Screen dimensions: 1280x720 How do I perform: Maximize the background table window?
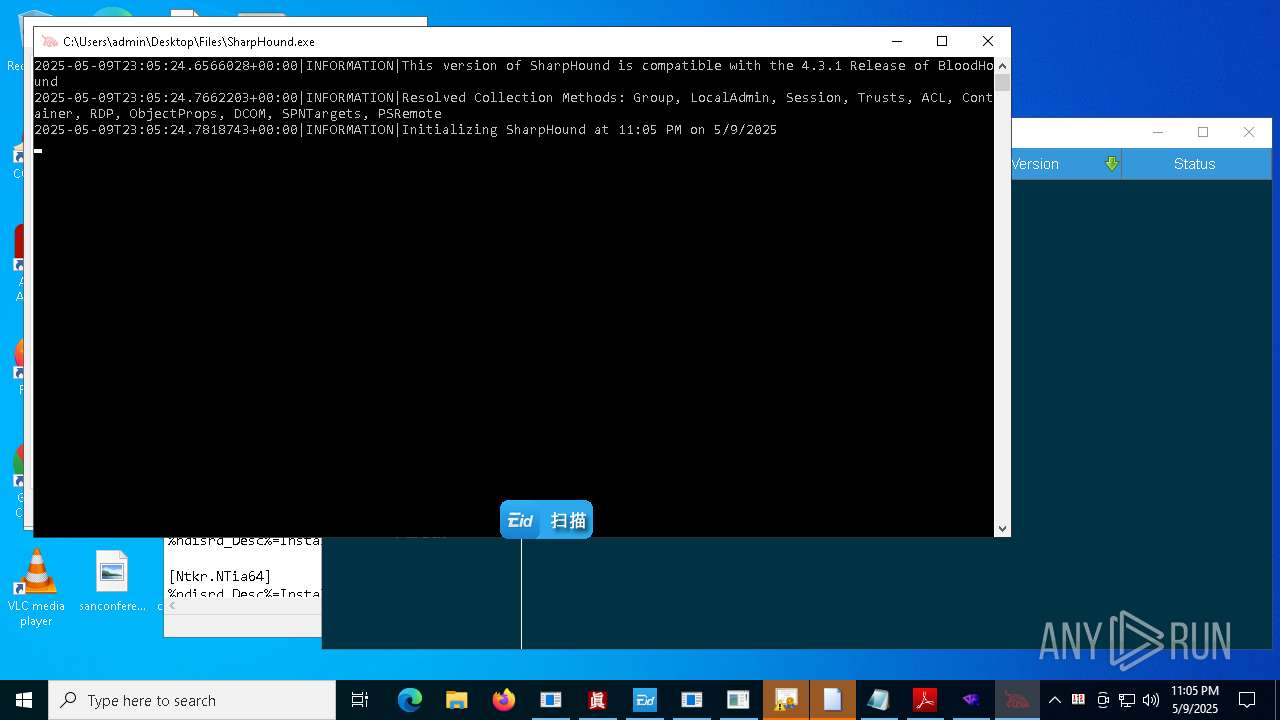click(x=1203, y=132)
